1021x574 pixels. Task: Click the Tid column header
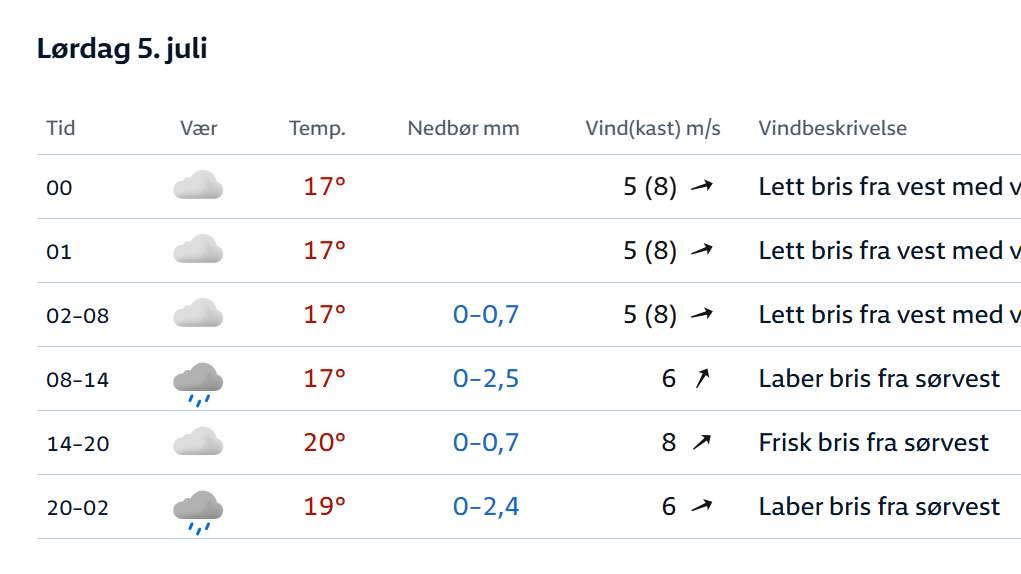tap(61, 128)
